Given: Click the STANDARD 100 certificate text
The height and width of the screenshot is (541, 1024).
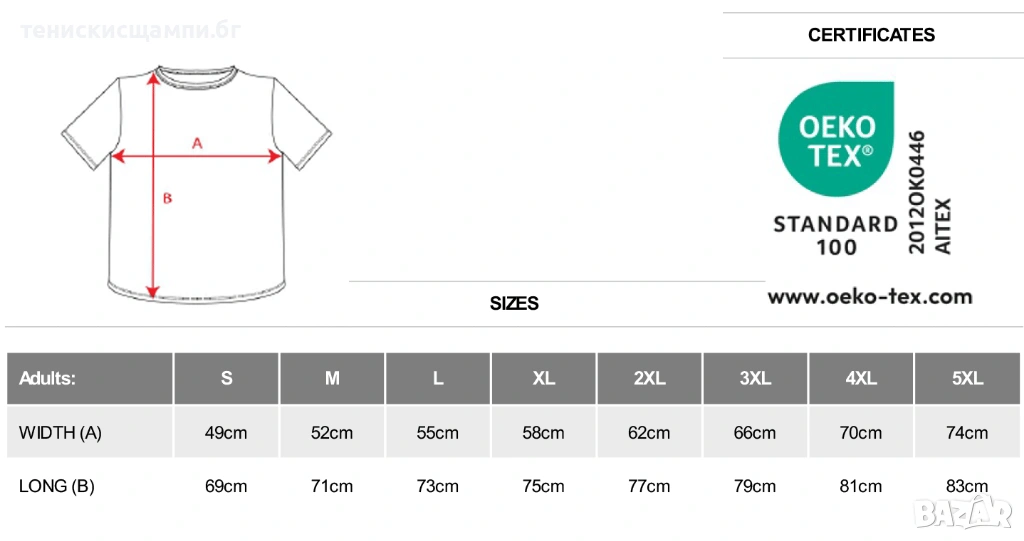Looking at the screenshot, I should click(835, 234).
